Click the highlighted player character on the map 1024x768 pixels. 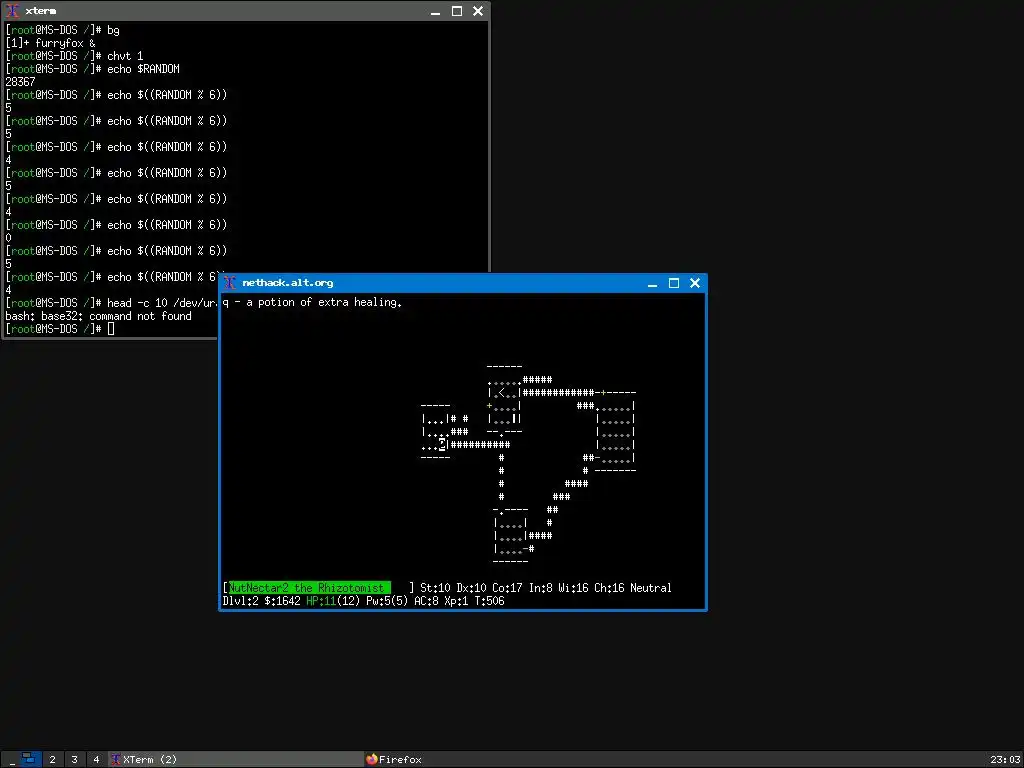tap(441, 445)
